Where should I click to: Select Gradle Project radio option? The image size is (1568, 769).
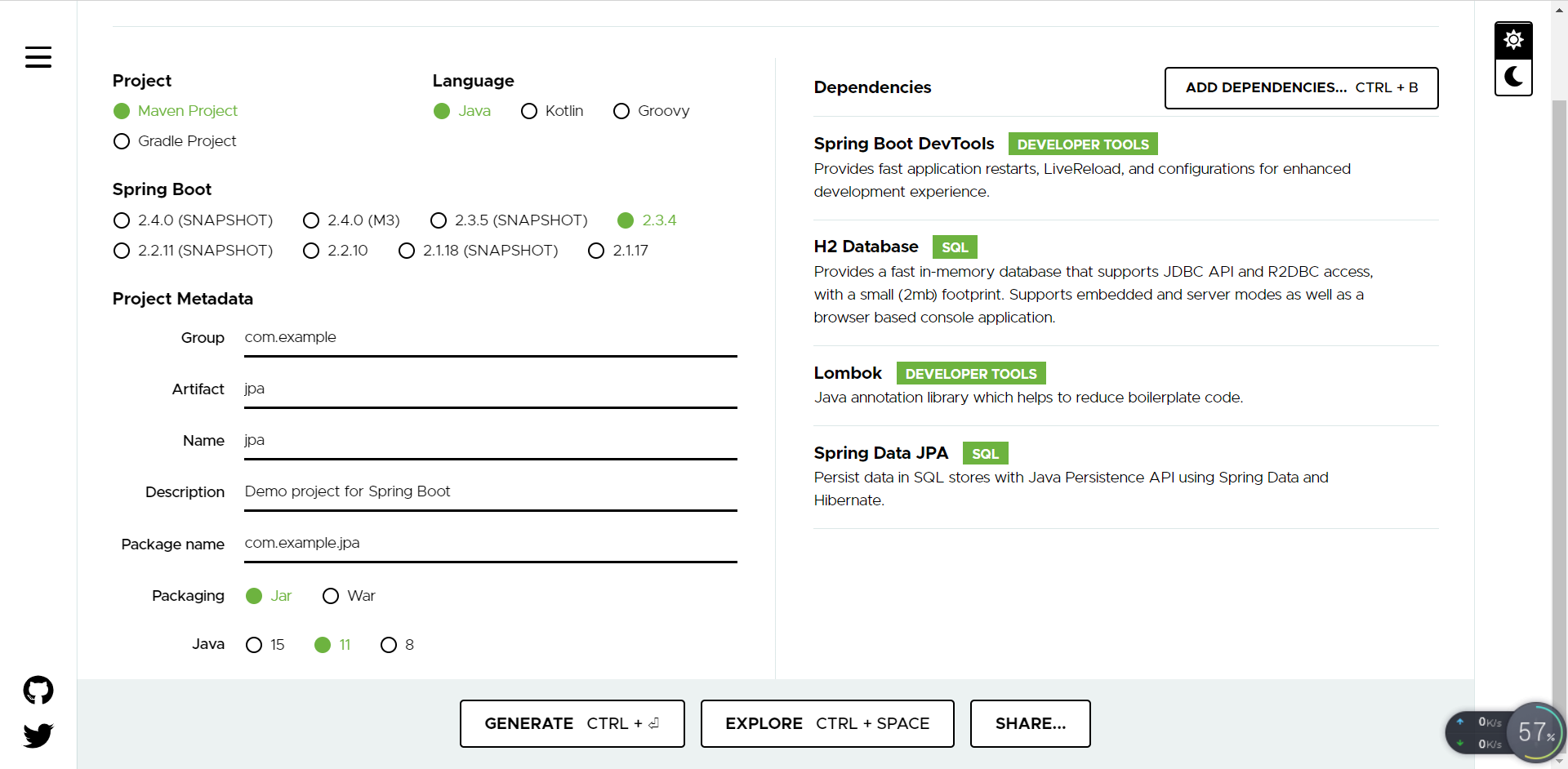click(175, 141)
